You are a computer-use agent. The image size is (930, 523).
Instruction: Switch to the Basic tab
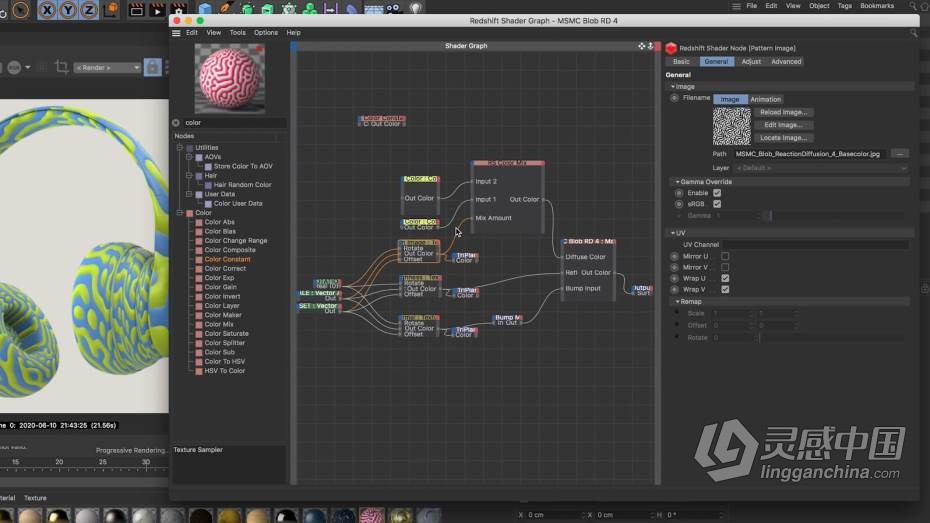point(681,62)
